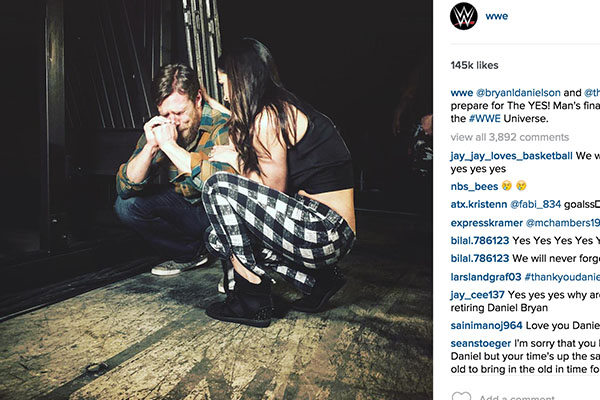Follow the #WWE hashtag in caption

tap(484, 118)
